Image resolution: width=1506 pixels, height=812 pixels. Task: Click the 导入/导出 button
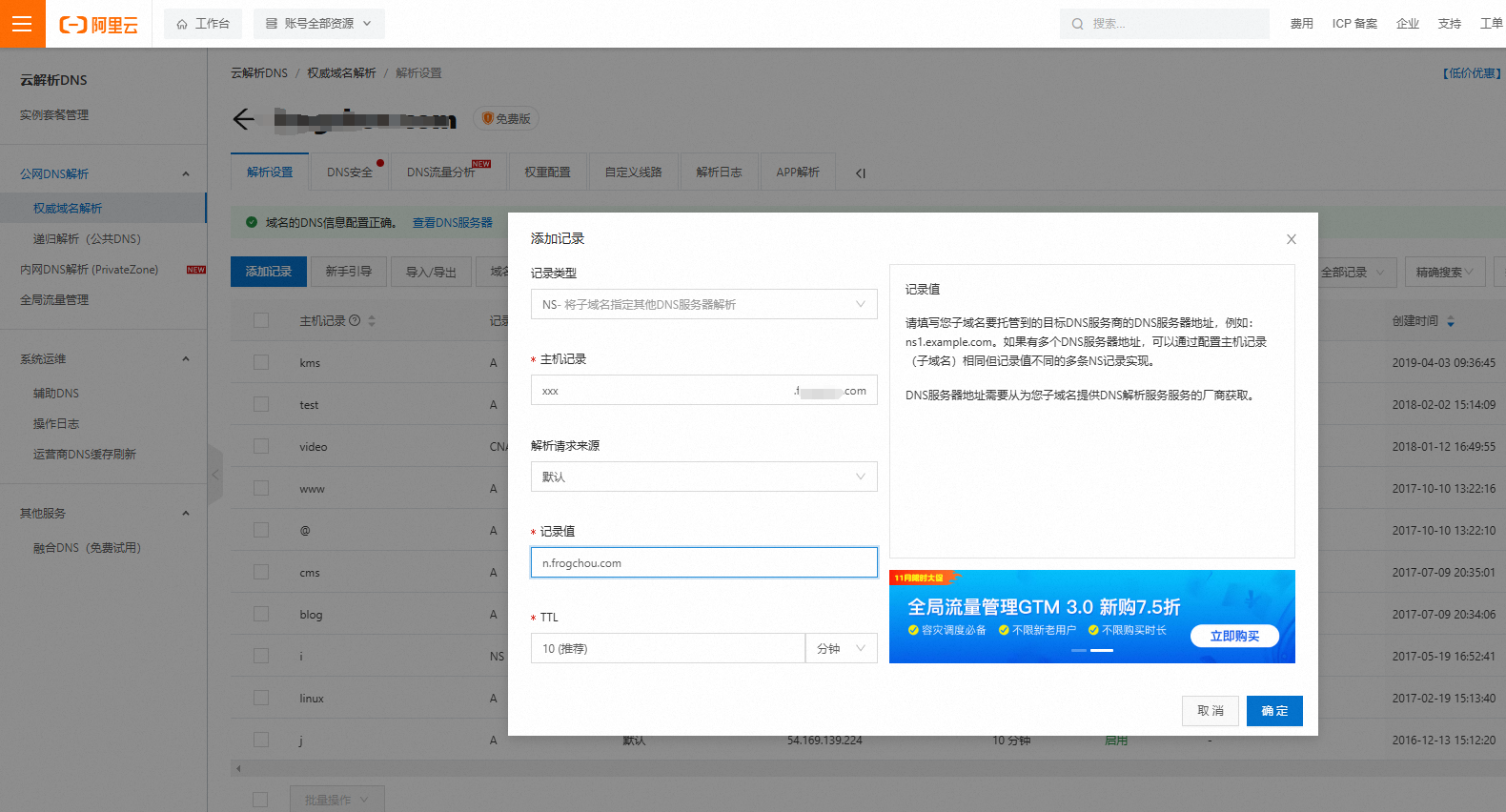431,272
